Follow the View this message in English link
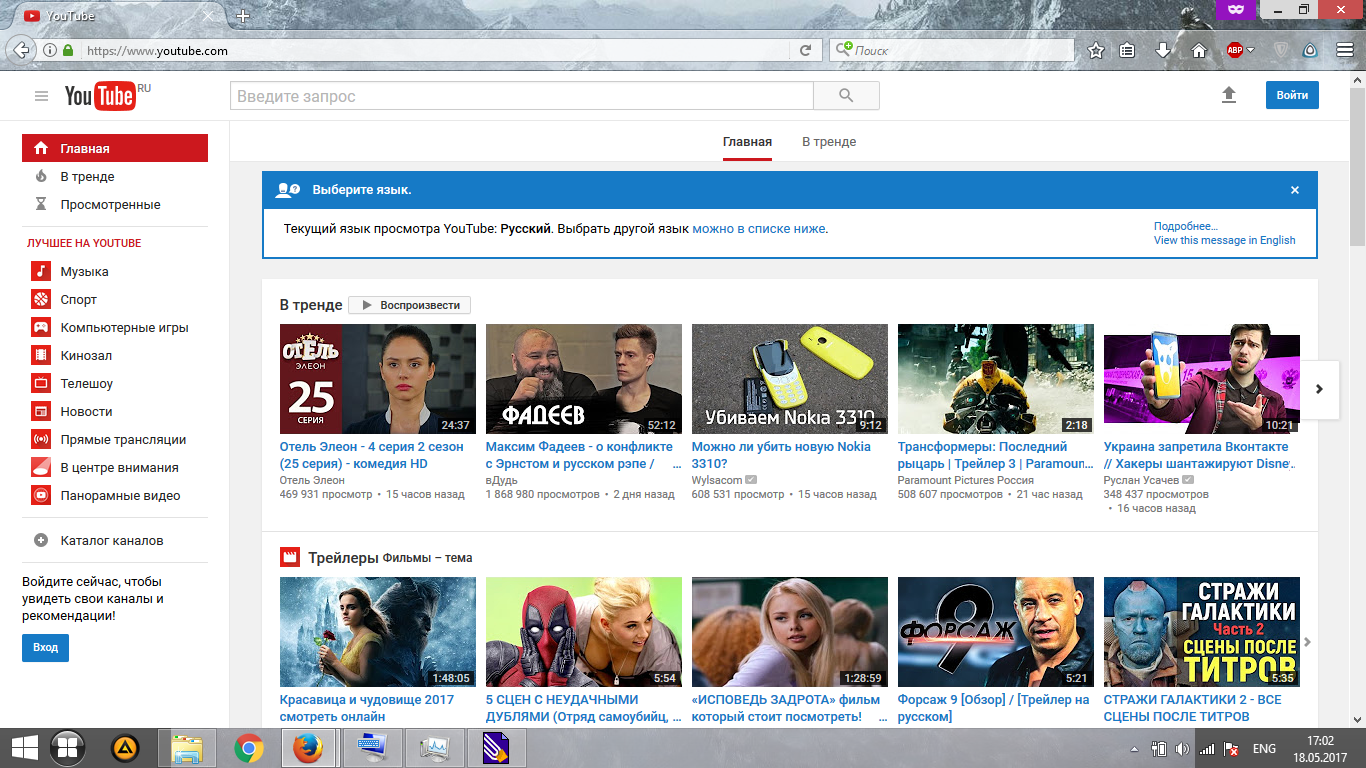The width and height of the screenshot is (1366, 768). (x=1224, y=240)
